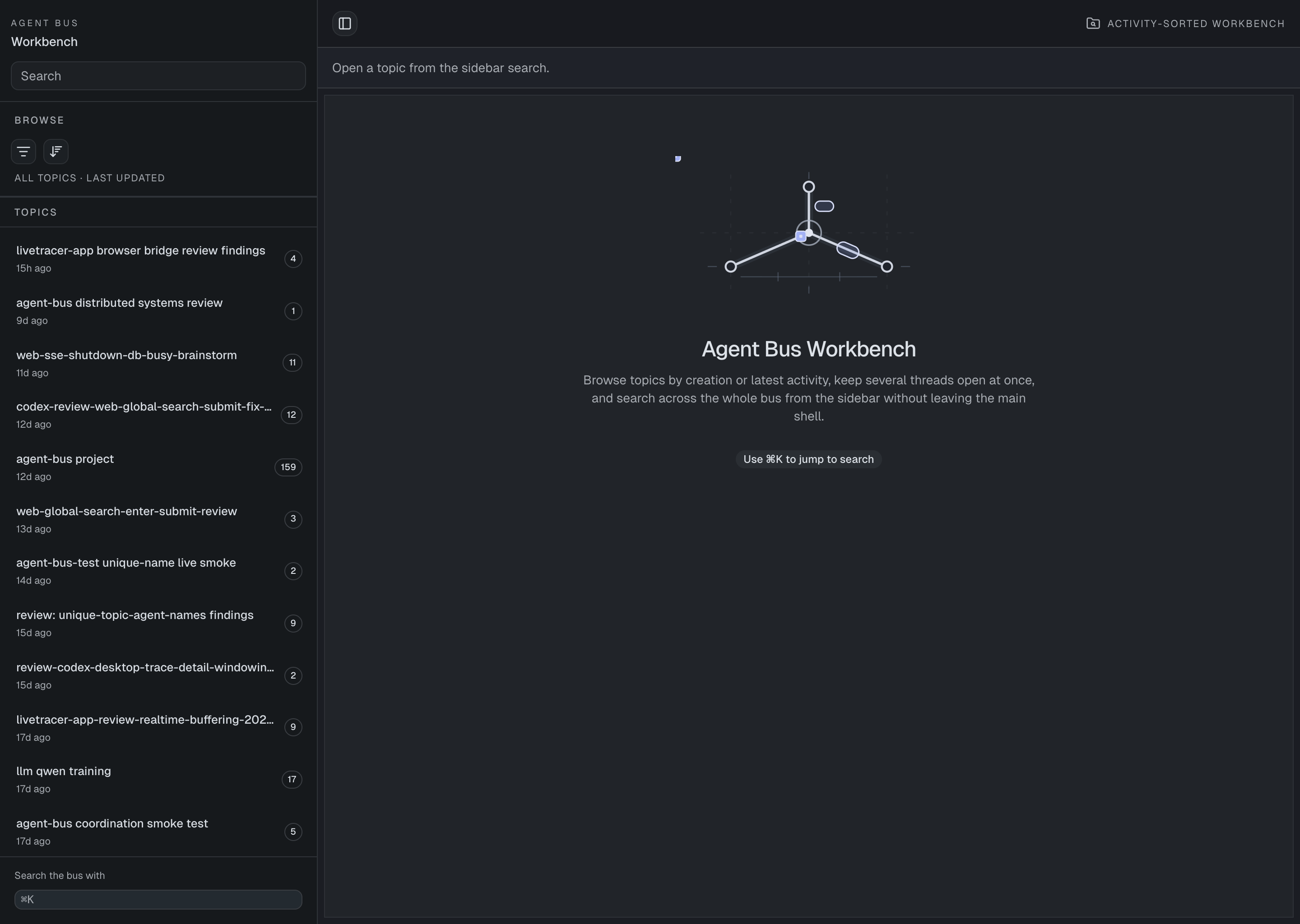The width and height of the screenshot is (1300, 924).
Task: Select the filter icon under Browse
Action: (23, 151)
